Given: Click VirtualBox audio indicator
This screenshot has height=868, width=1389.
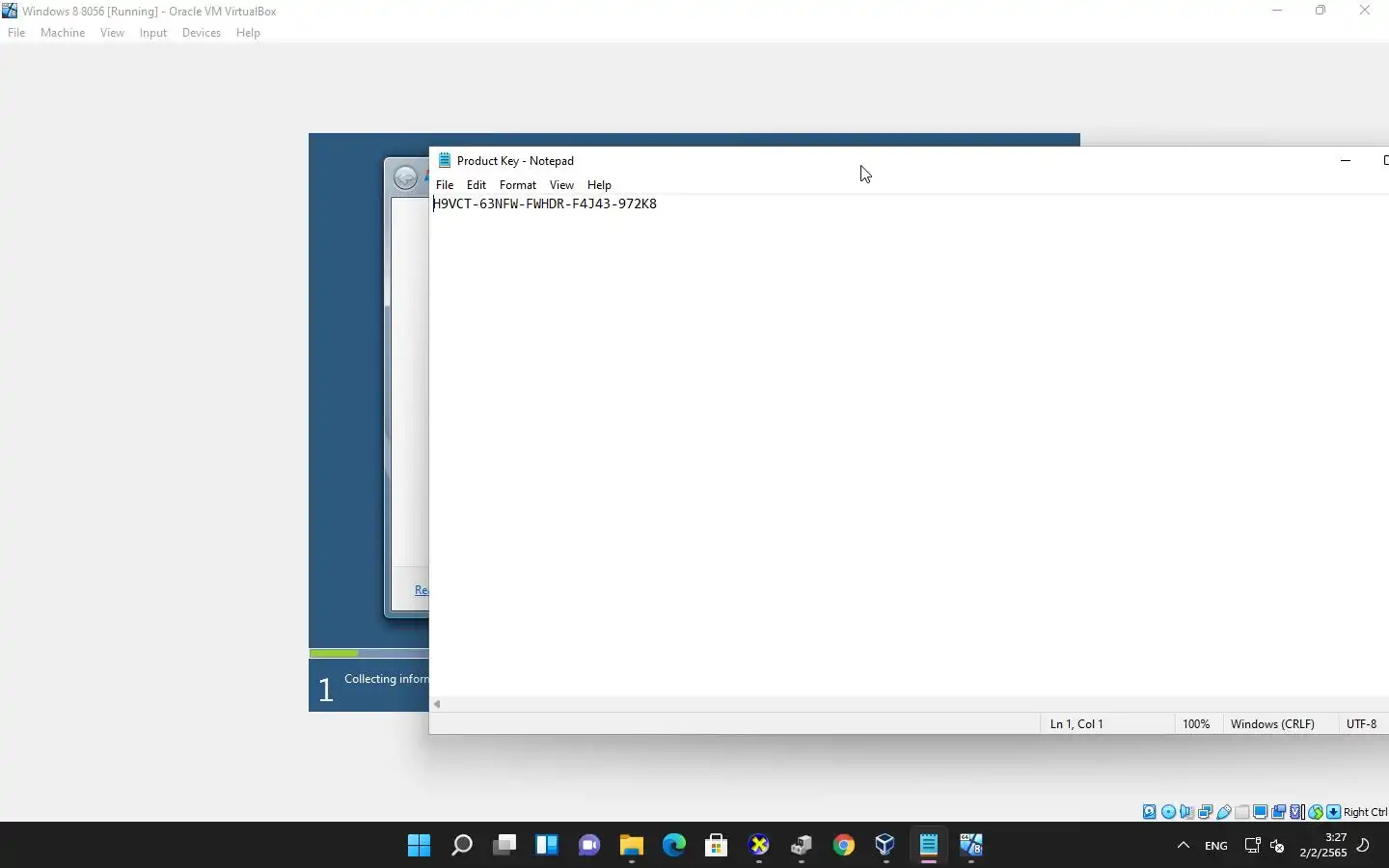Looking at the screenshot, I should point(1186,812).
